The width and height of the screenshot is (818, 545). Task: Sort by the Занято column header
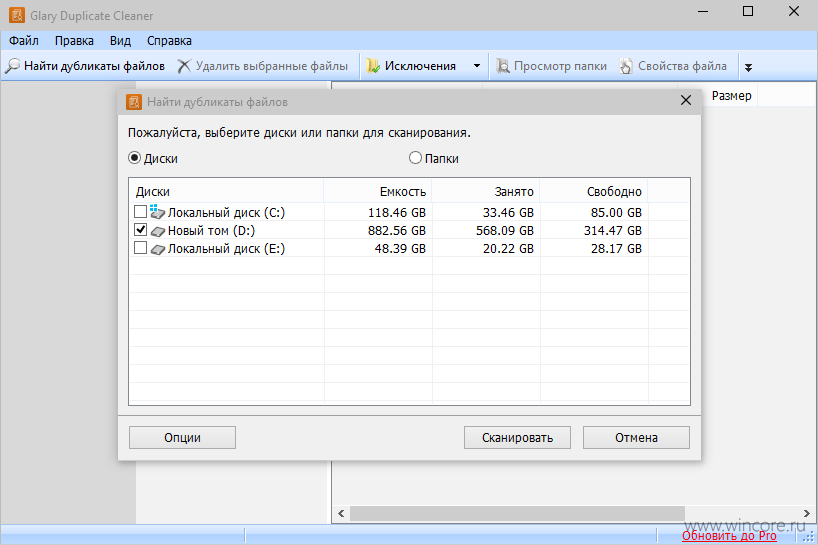tap(486, 191)
